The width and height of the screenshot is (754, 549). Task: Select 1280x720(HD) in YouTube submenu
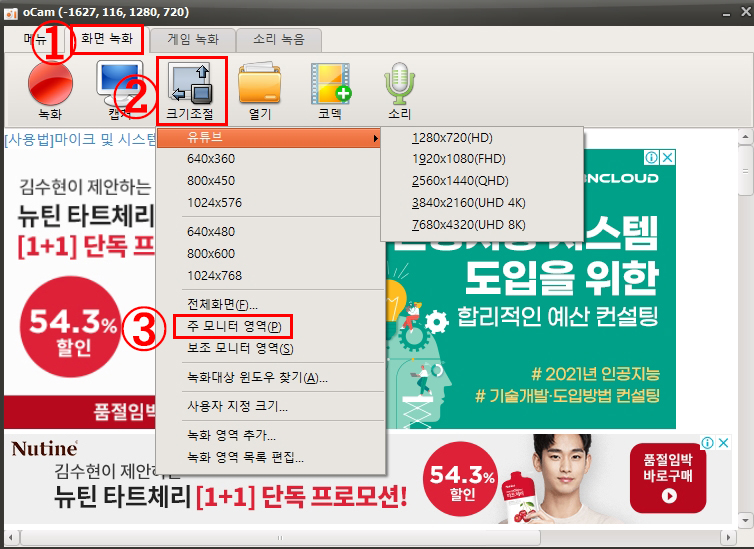pos(482,138)
